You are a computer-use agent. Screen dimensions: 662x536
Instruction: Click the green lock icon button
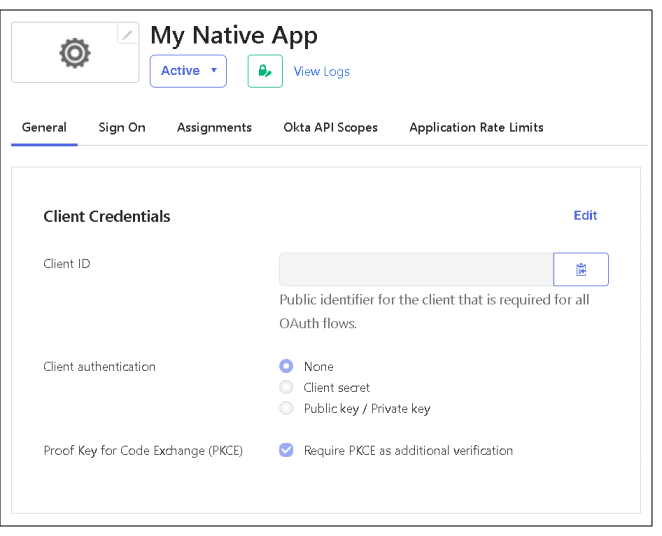tap(265, 71)
